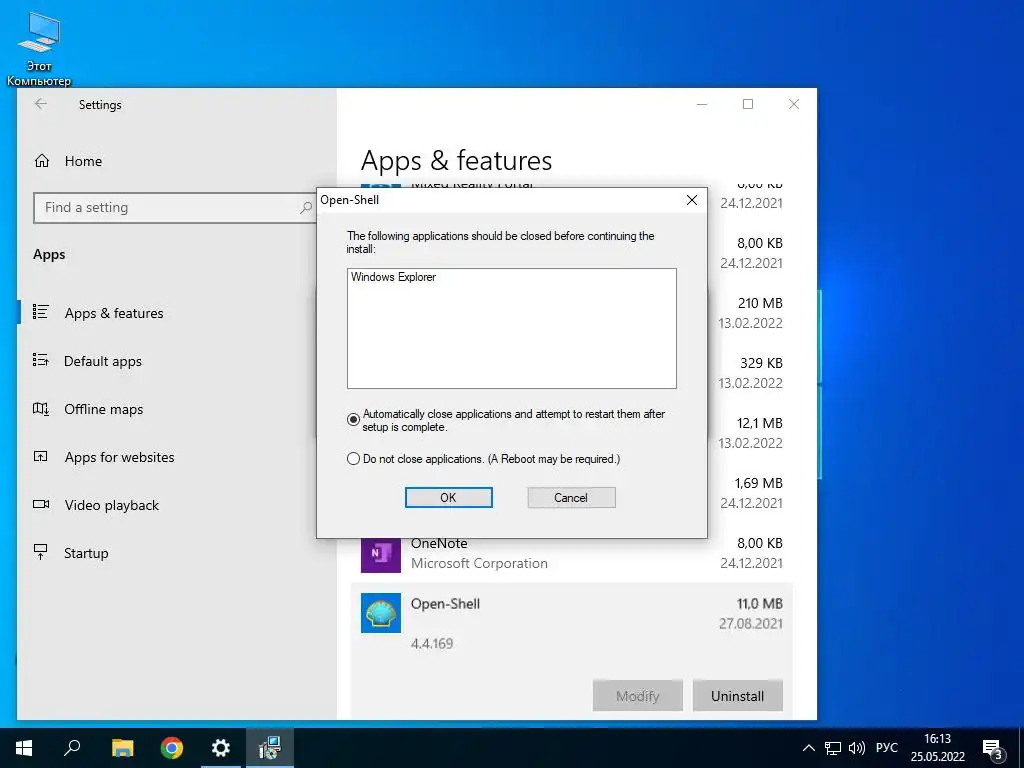Click the Default apps sidebar icon

40,360
